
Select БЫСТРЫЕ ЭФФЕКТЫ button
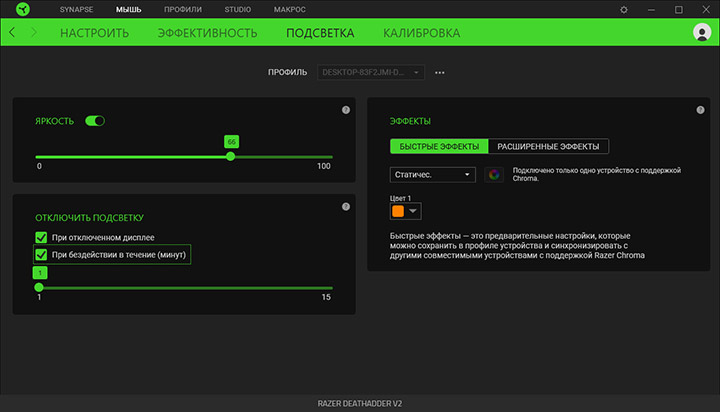click(439, 147)
